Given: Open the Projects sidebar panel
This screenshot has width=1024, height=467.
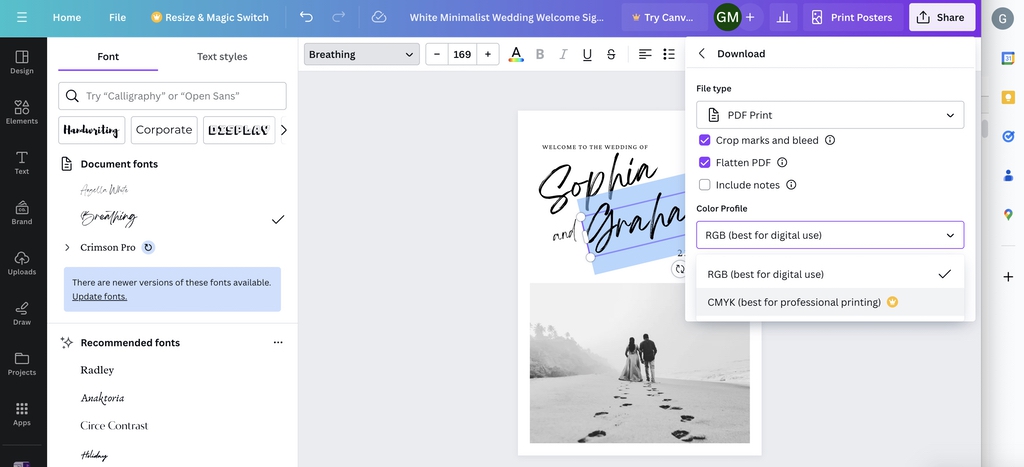Looking at the screenshot, I should click(x=22, y=364).
